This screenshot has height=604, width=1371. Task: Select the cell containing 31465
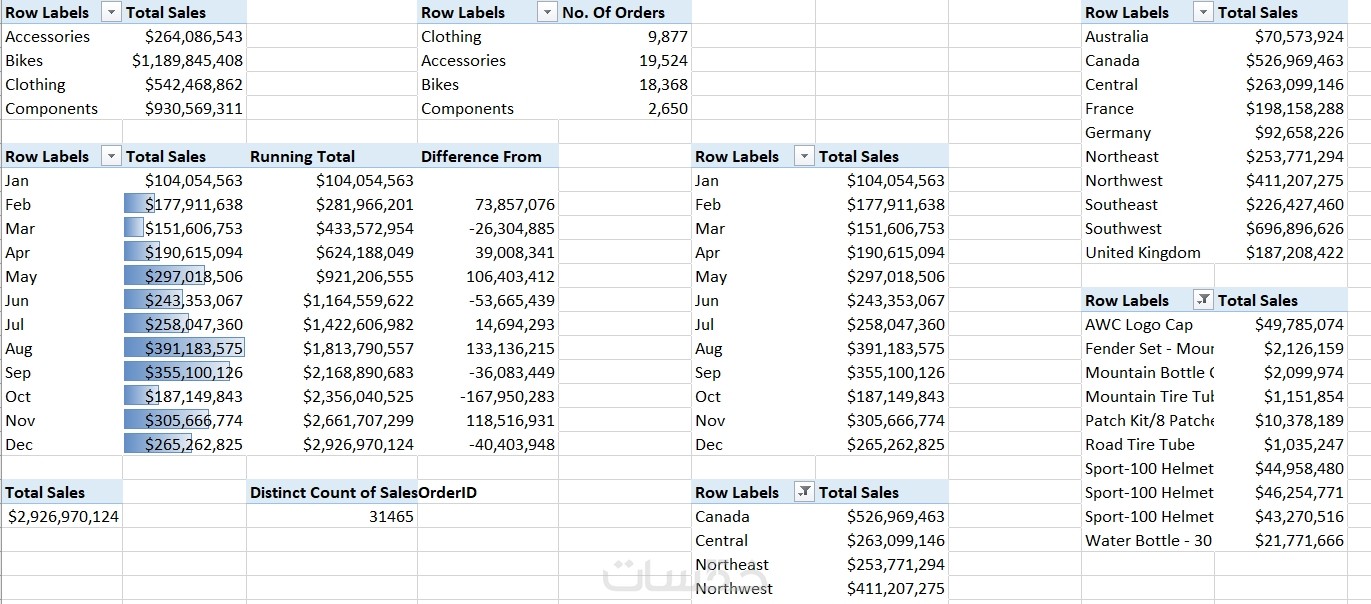391,516
